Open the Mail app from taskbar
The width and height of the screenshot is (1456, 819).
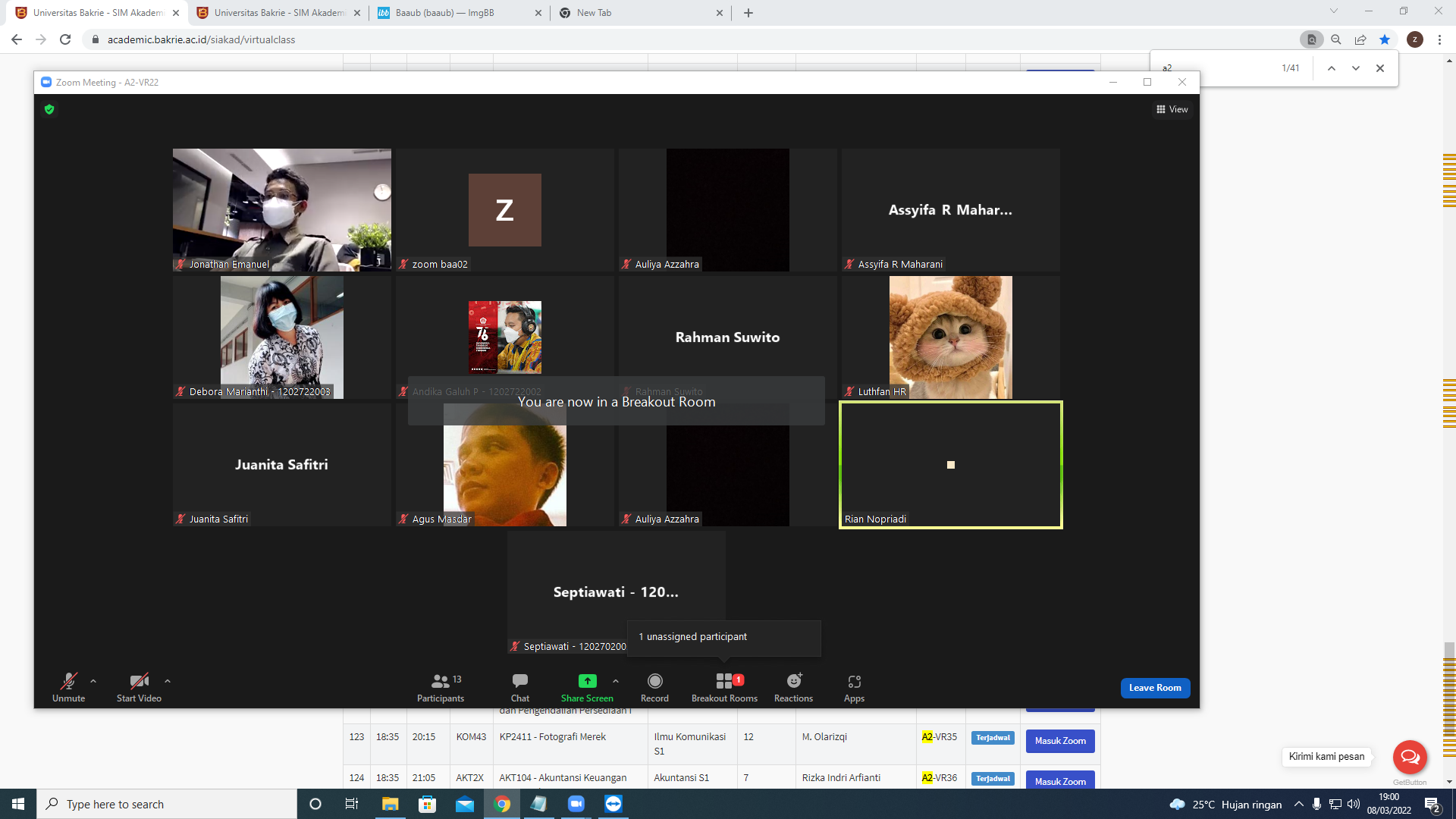coord(465,804)
